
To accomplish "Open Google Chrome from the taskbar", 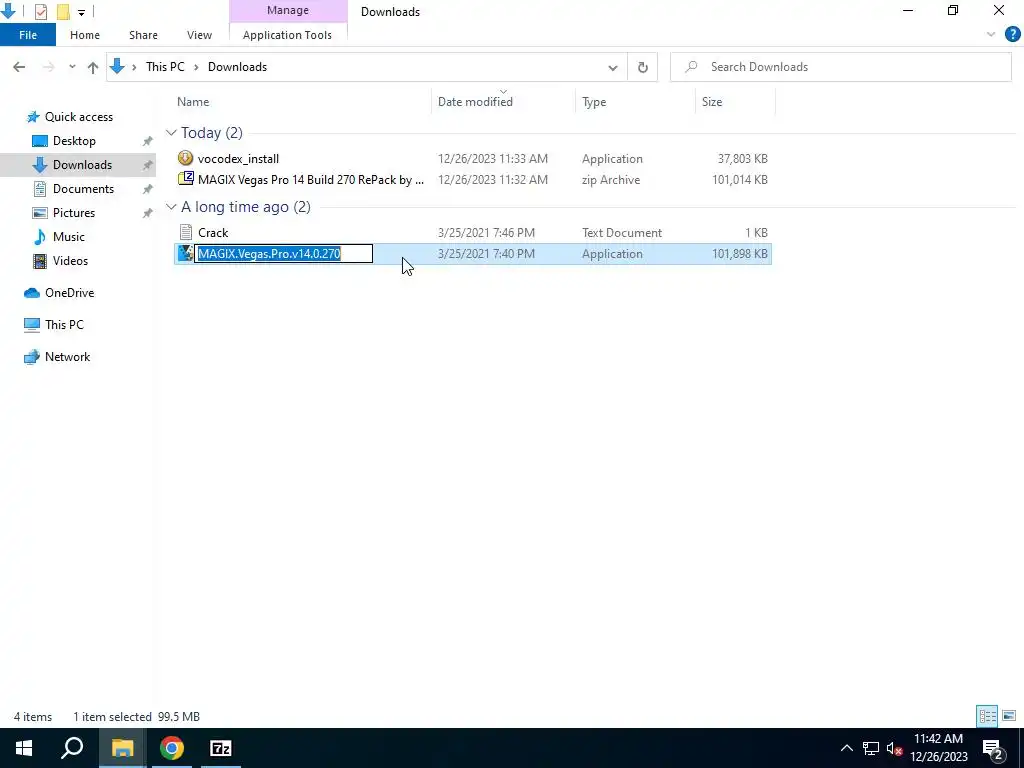I will (x=172, y=748).
